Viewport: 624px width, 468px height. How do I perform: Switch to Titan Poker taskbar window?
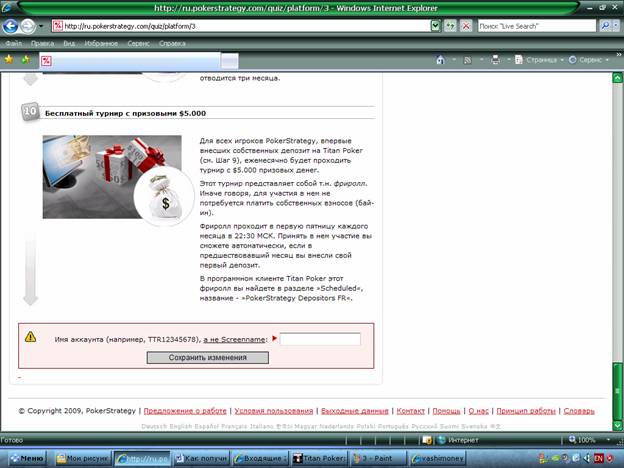pyautogui.click(x=319, y=458)
